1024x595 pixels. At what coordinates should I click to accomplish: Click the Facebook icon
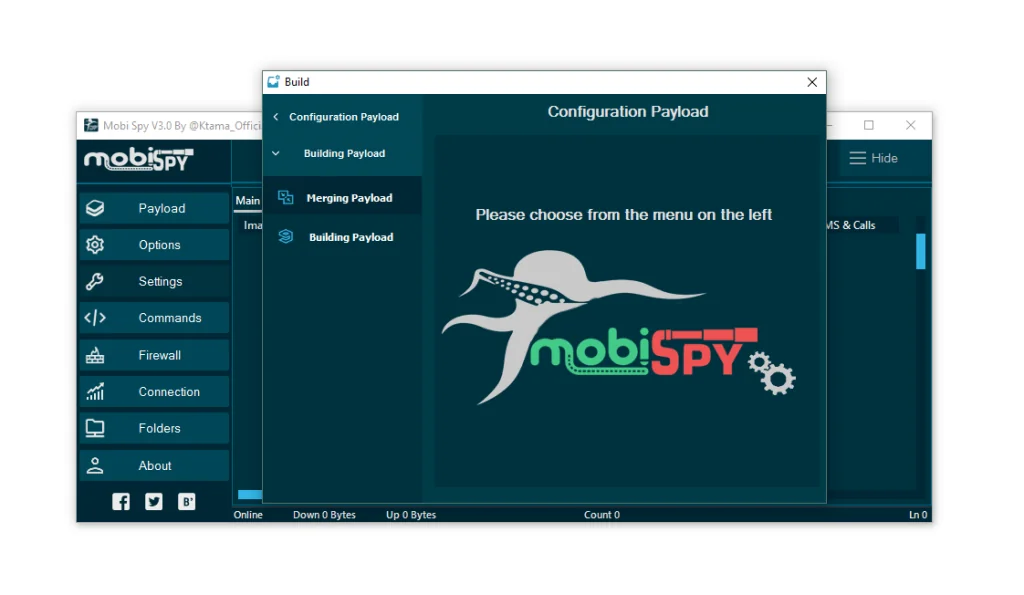pyautogui.click(x=120, y=501)
